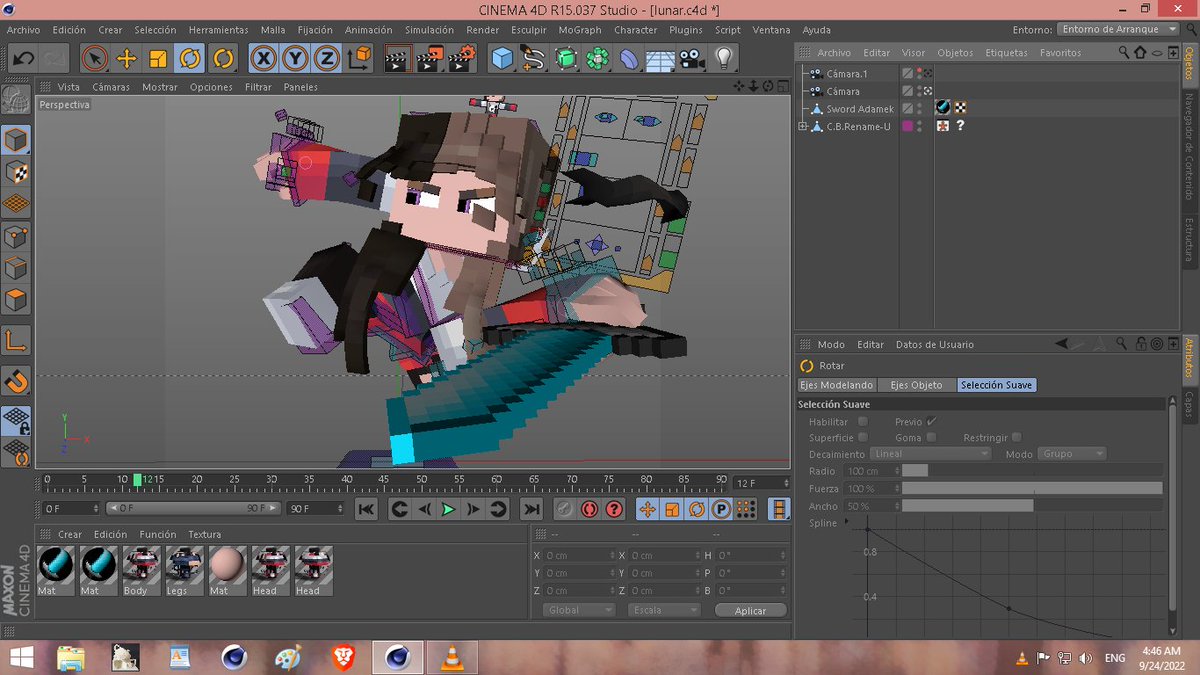Switch to Points mode

coord(16,237)
